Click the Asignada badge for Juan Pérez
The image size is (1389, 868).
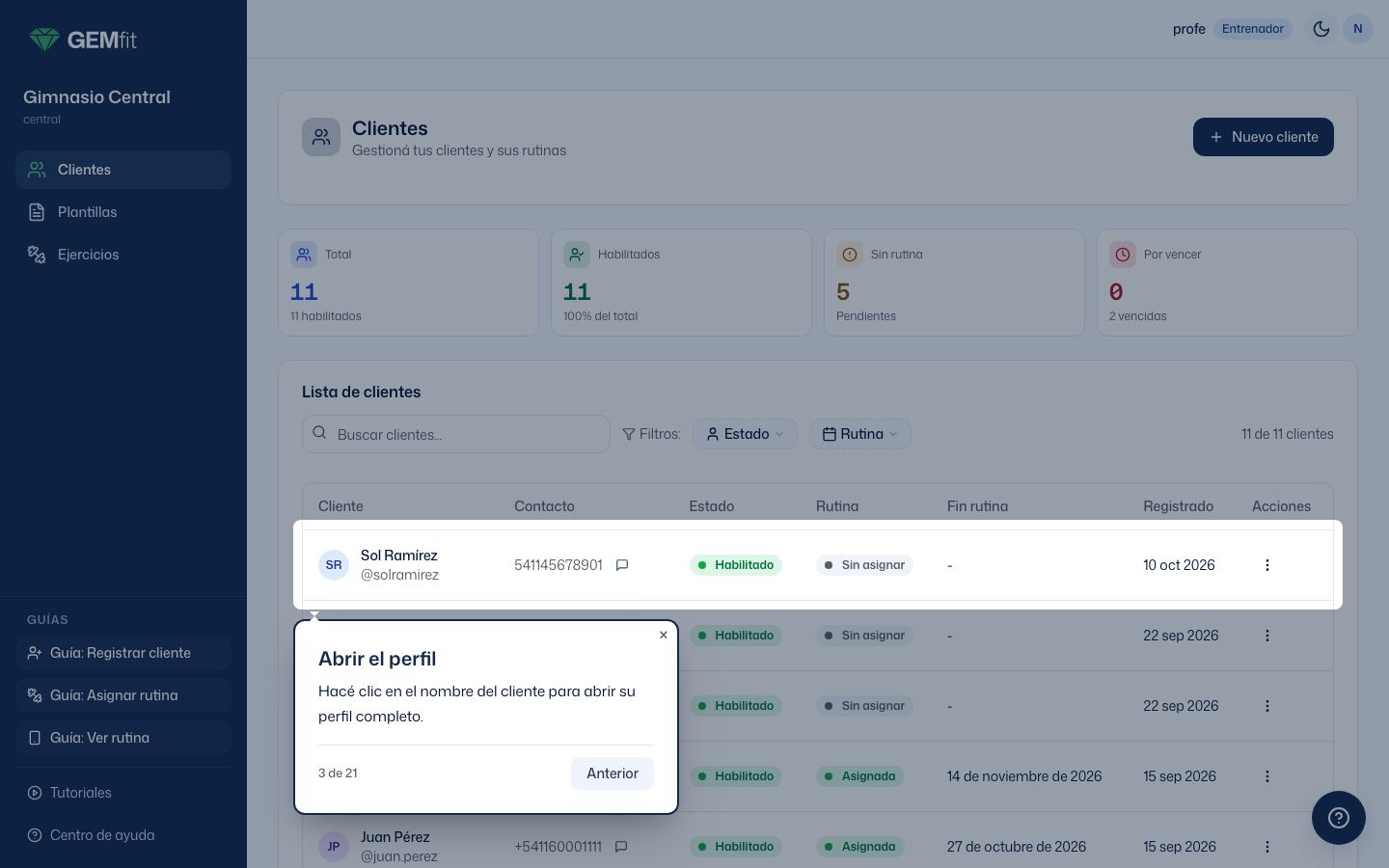[x=860, y=847]
